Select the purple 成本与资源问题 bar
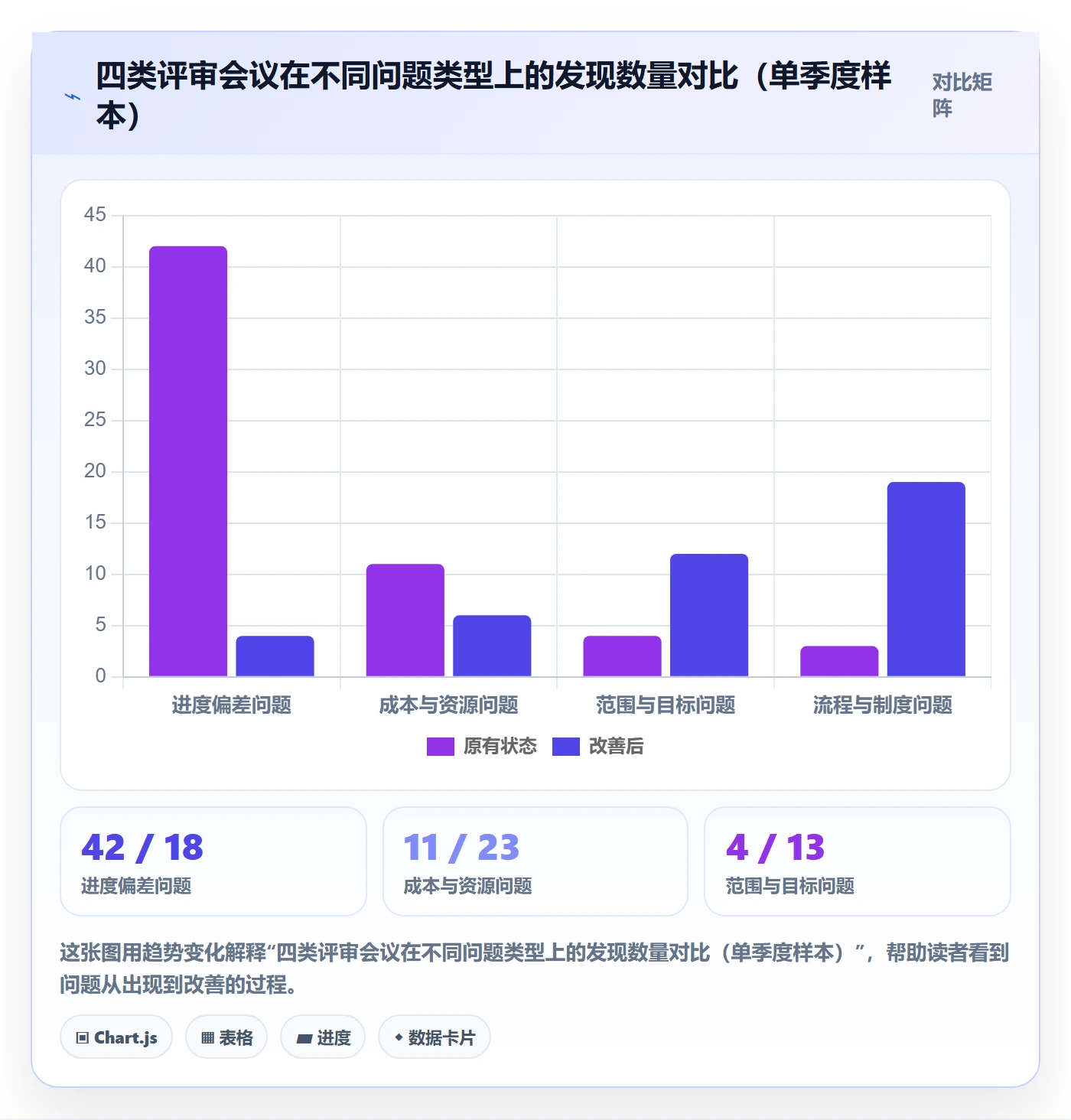Image resolution: width=1071 pixels, height=1120 pixels. click(x=405, y=620)
